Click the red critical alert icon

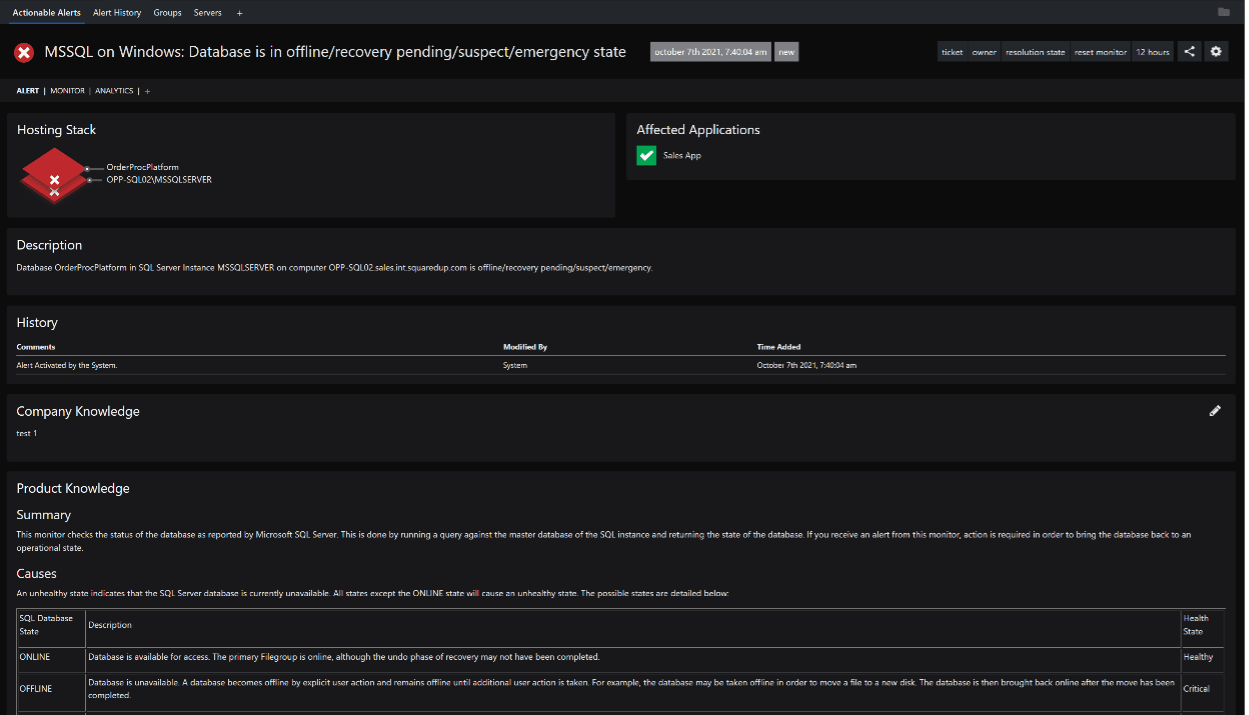click(x=24, y=53)
